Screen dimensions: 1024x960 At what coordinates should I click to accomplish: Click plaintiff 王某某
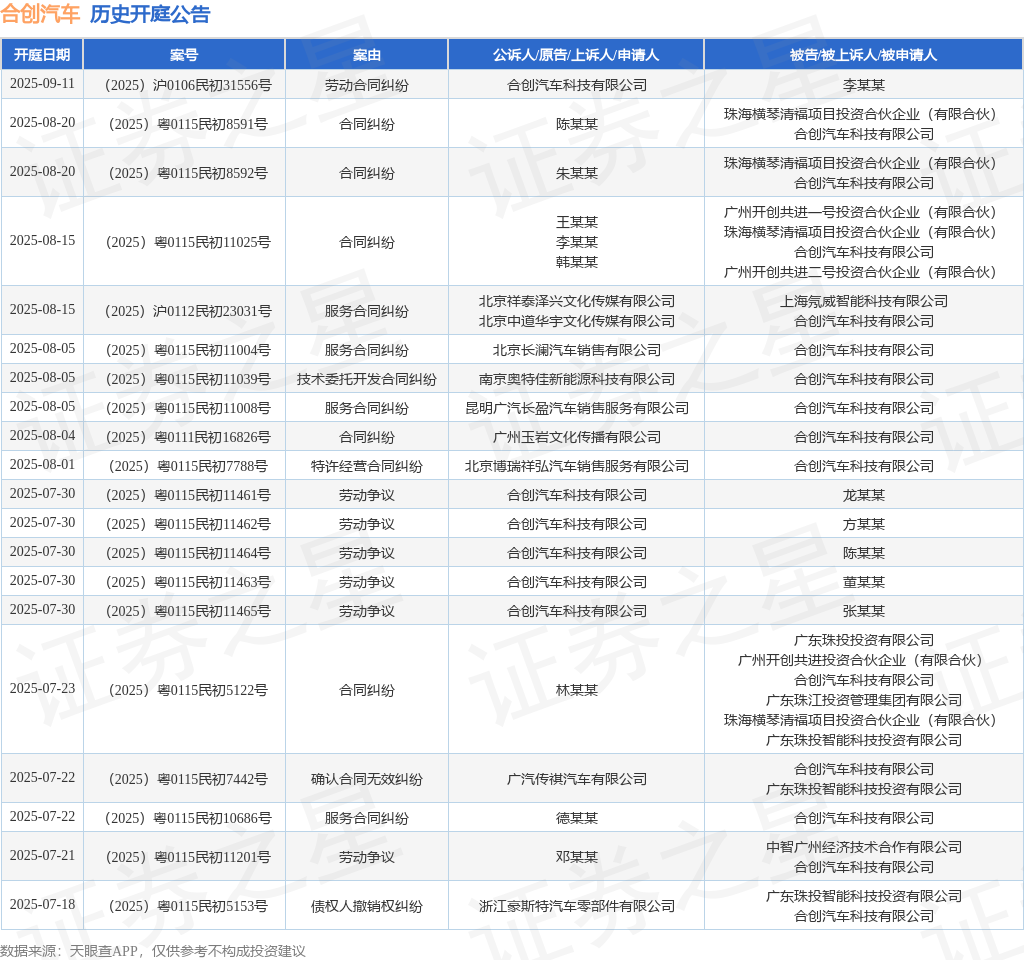577,222
